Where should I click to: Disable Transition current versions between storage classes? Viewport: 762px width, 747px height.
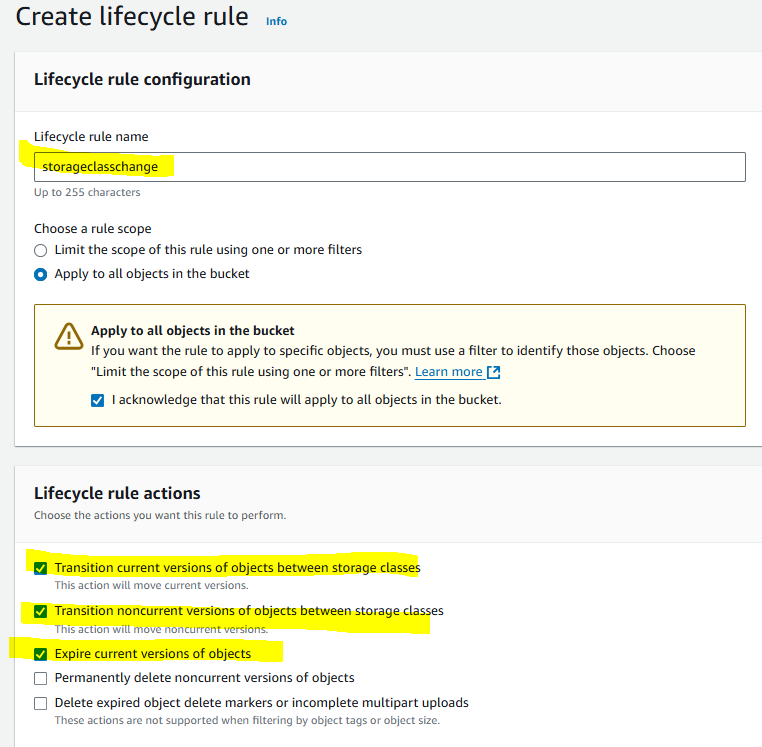point(41,568)
